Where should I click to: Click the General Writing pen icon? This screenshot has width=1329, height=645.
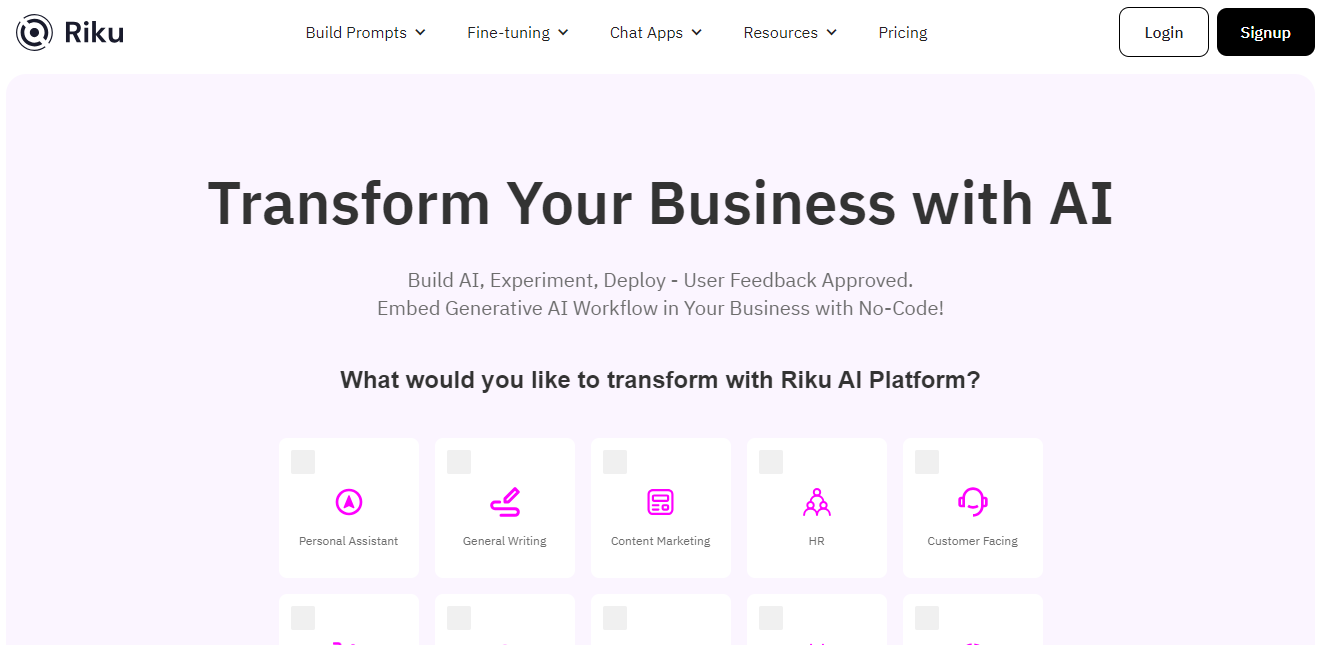coord(505,502)
